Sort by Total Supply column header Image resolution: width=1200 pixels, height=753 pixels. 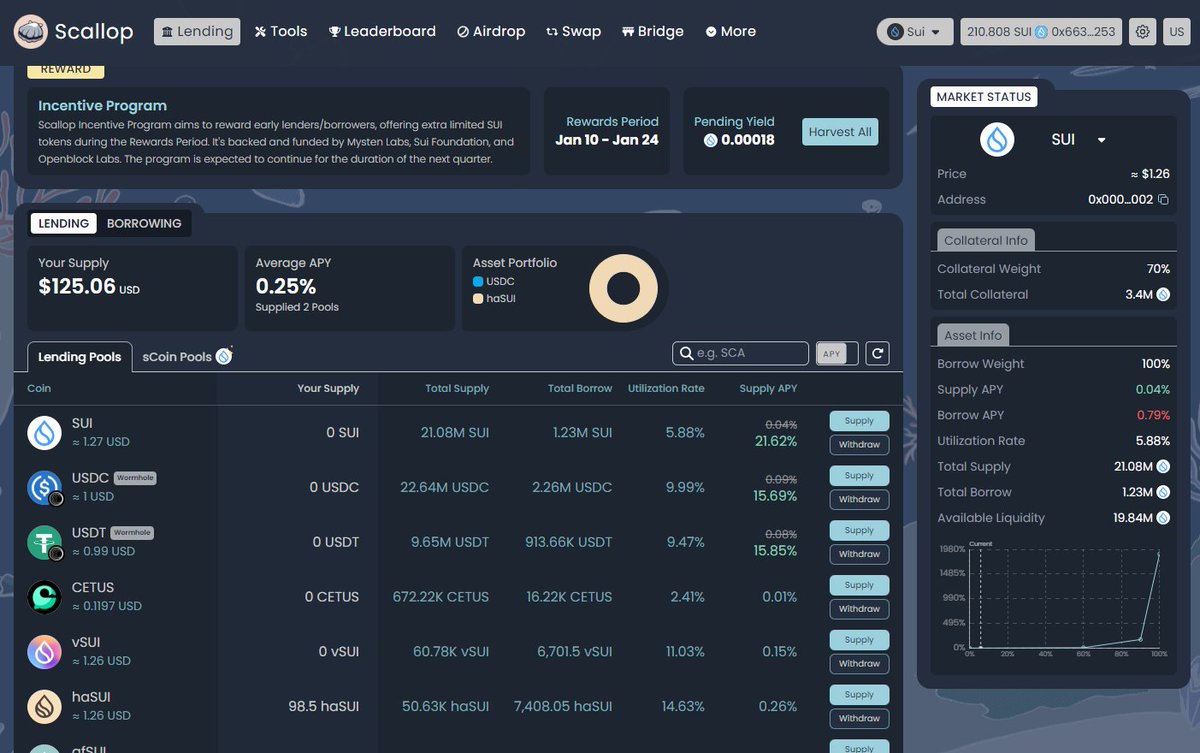pos(457,388)
